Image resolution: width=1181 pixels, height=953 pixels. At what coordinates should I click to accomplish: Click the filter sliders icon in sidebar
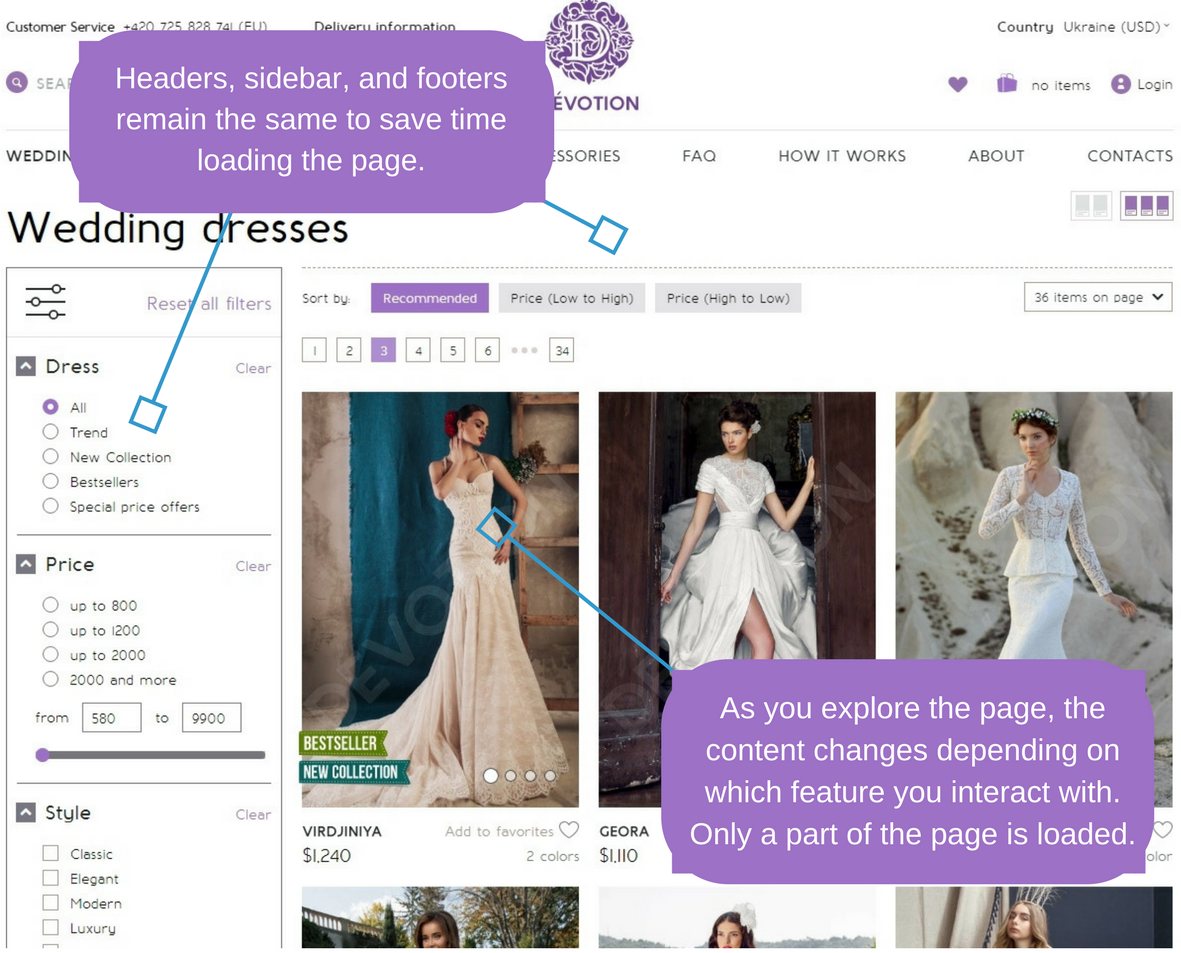click(x=46, y=301)
